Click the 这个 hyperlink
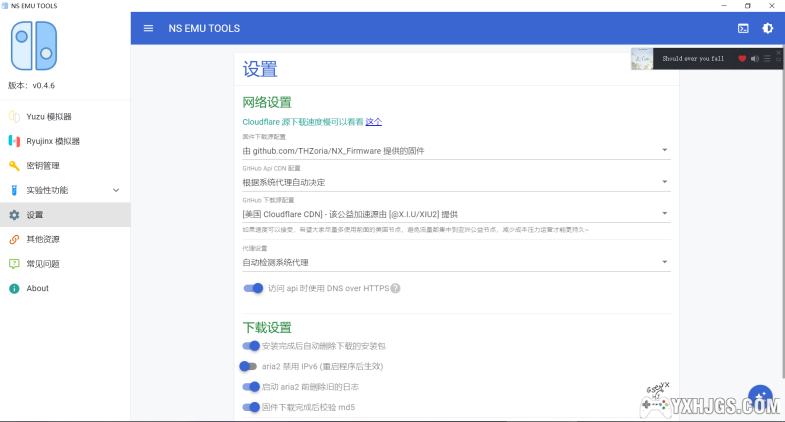785x422 pixels. [x=373, y=122]
